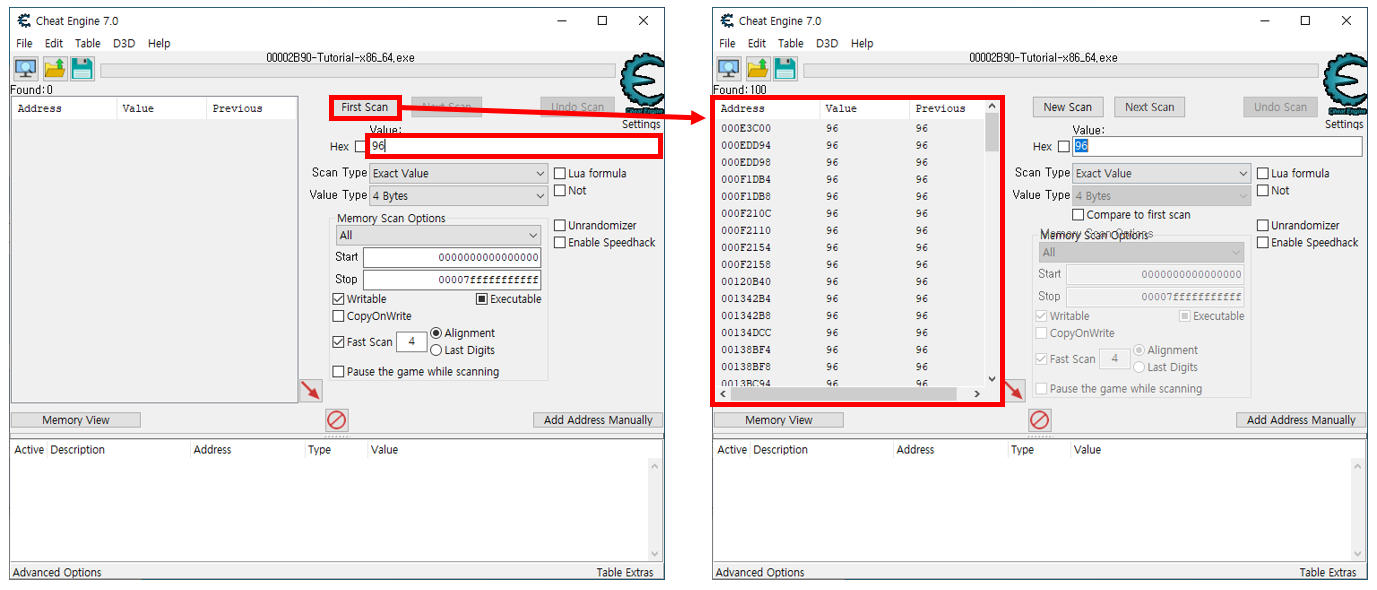This screenshot has width=1377, height=590.
Task: Click Stop address field in left window
Action: pos(452,280)
